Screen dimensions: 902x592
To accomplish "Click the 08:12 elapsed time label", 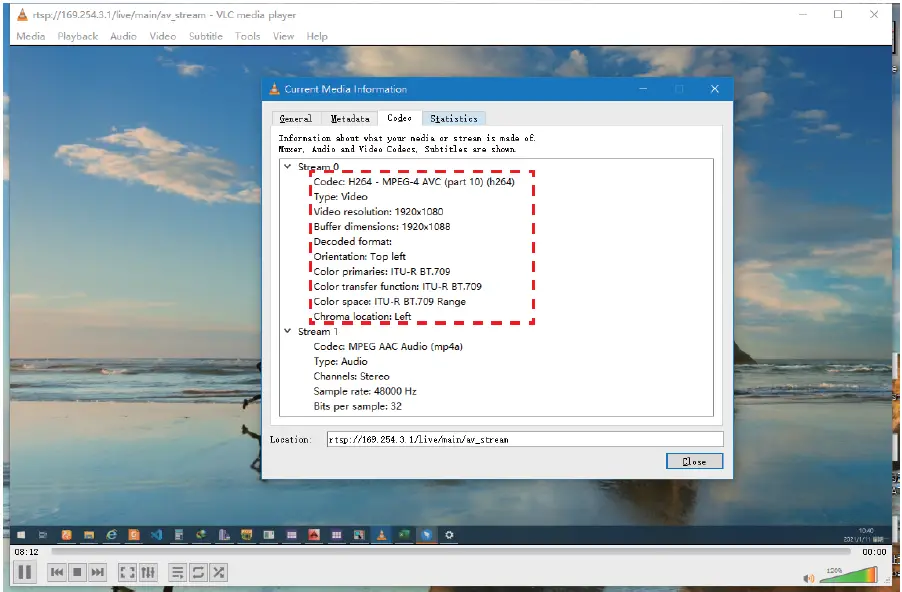I will (26, 552).
